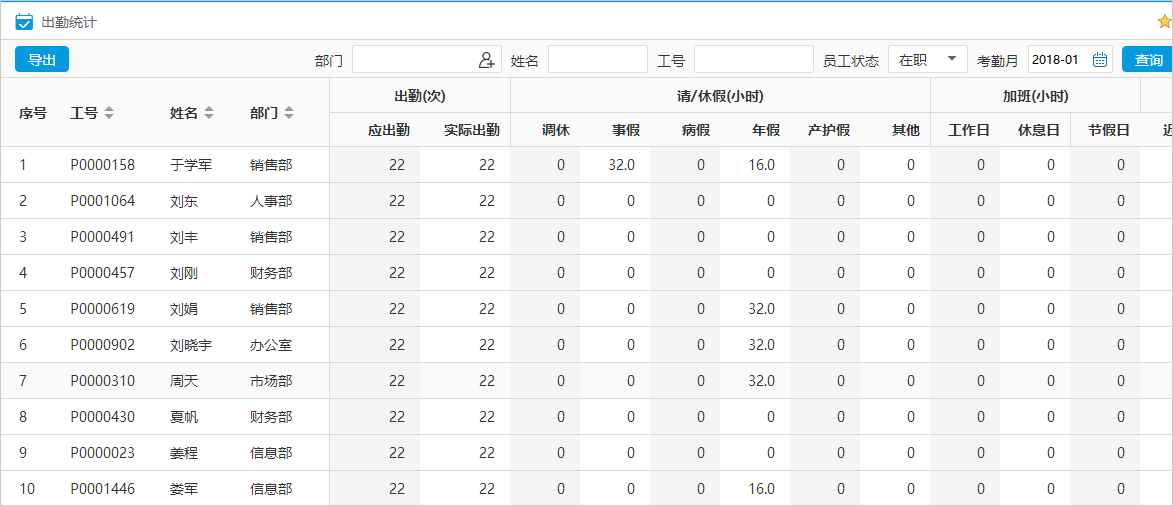
Task: Click the 工号 filter text box
Action: coord(753,60)
